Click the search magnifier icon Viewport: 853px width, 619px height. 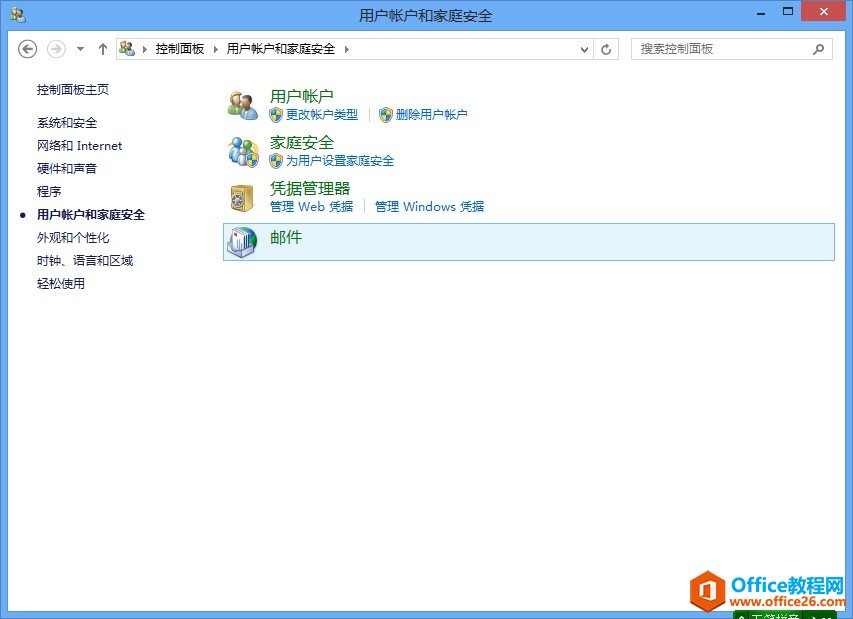818,48
